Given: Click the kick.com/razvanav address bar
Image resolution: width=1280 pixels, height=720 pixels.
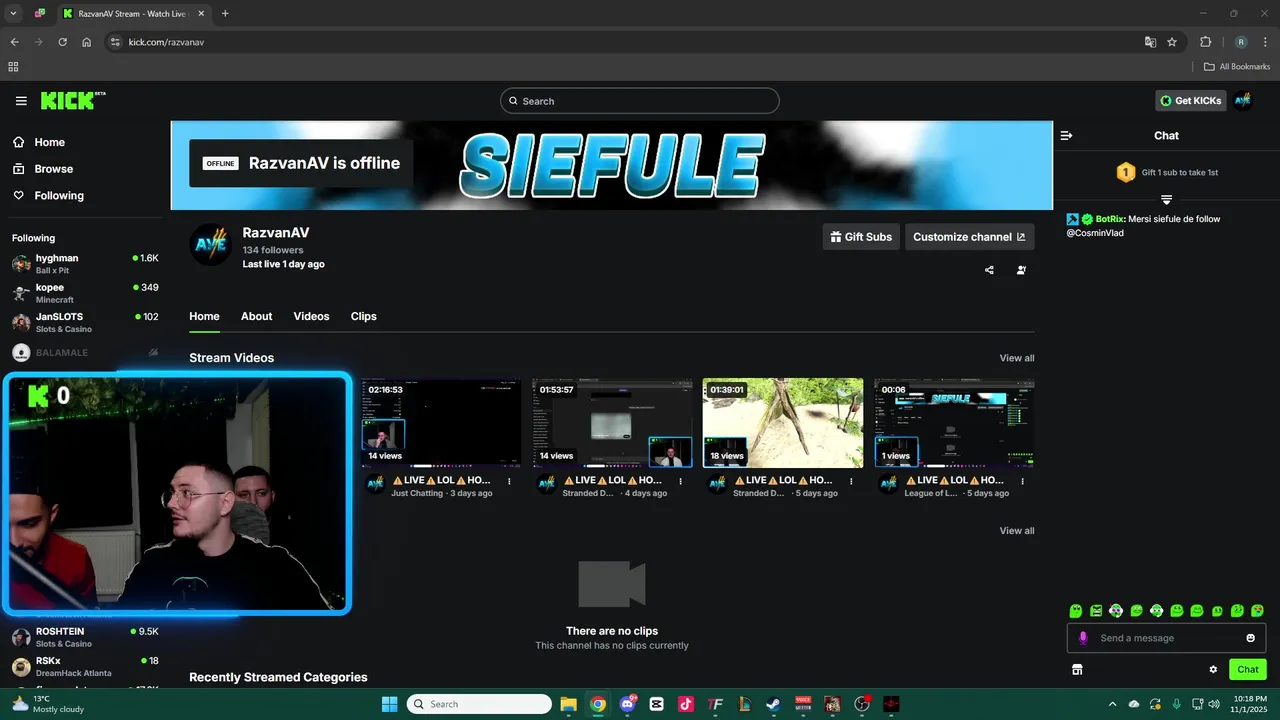Looking at the screenshot, I should tap(620, 42).
